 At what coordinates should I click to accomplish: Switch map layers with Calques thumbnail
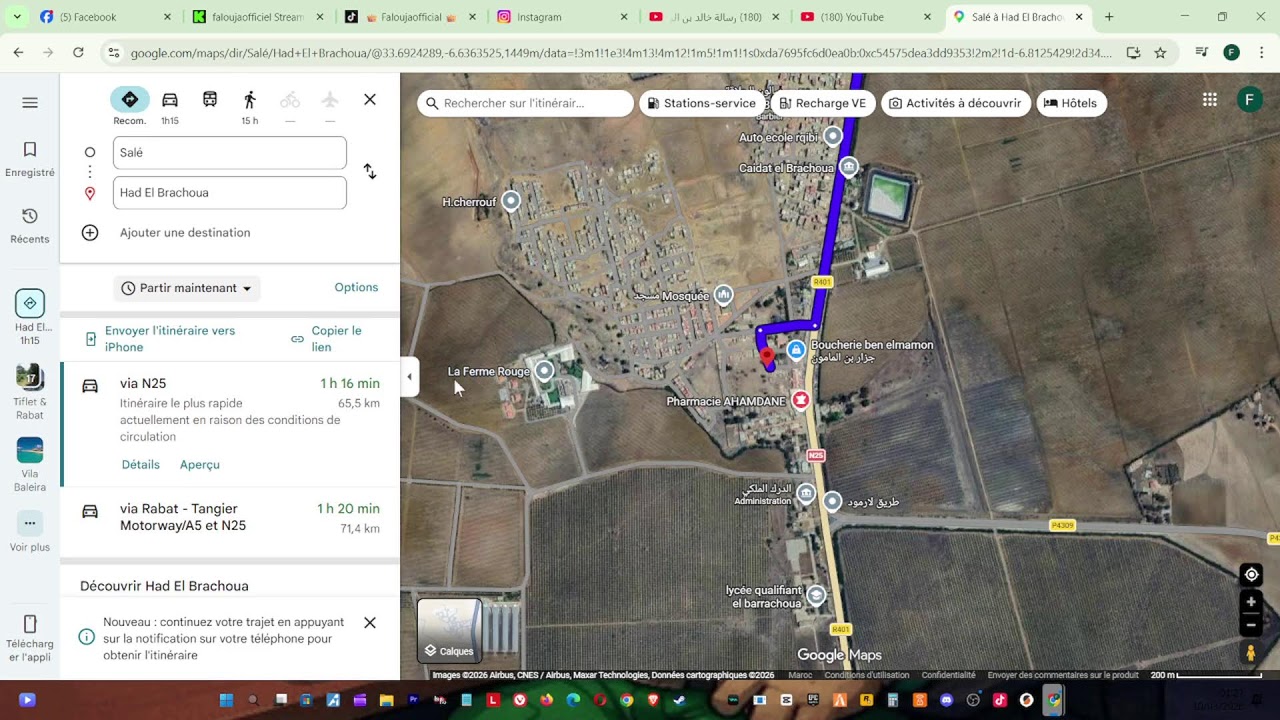[x=450, y=631]
